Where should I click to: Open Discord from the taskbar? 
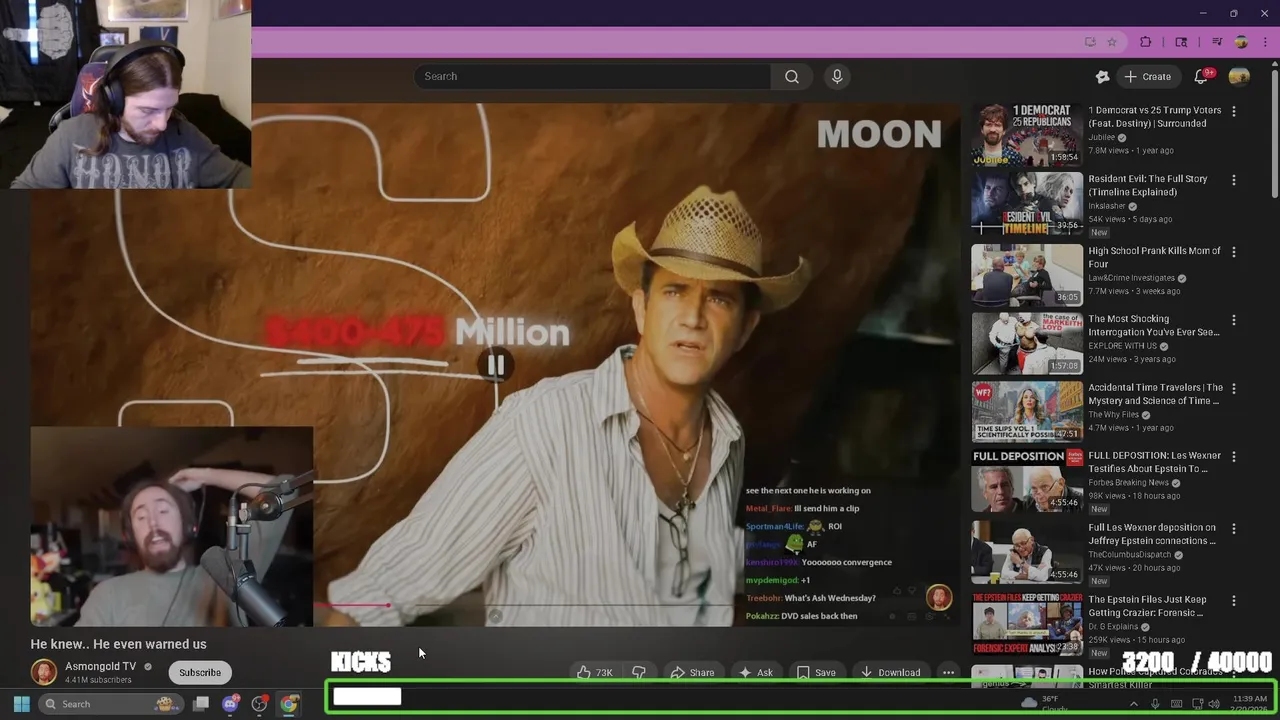tap(230, 704)
